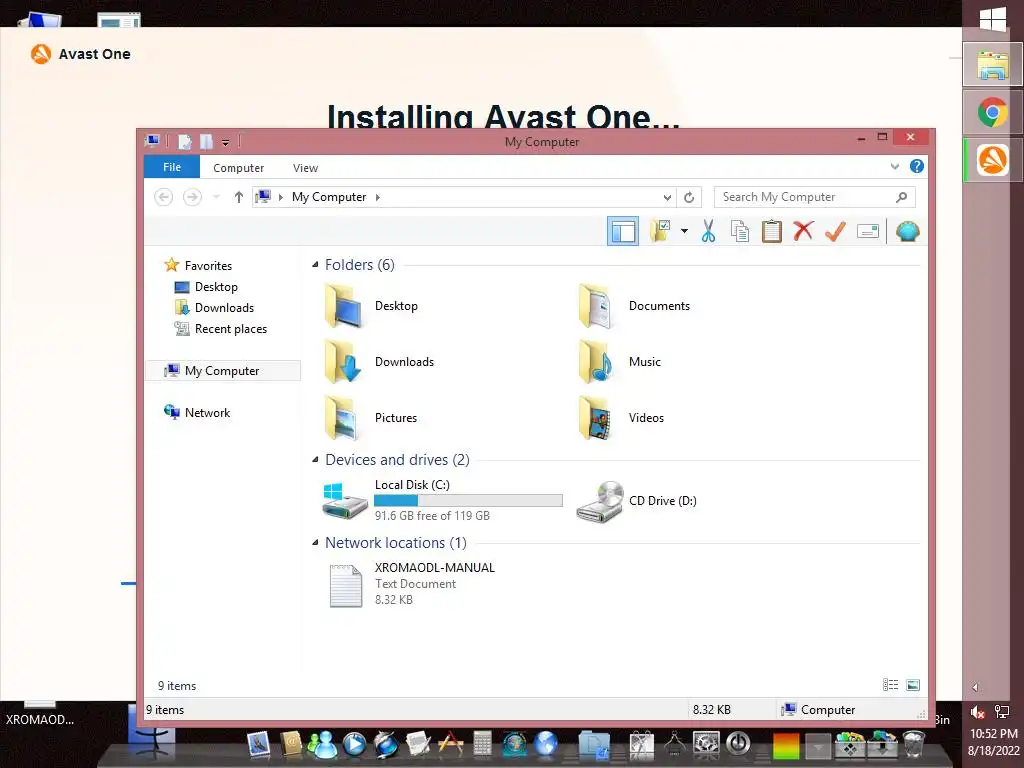
Task: Click the Copy icon in toolbar
Action: [x=739, y=231]
